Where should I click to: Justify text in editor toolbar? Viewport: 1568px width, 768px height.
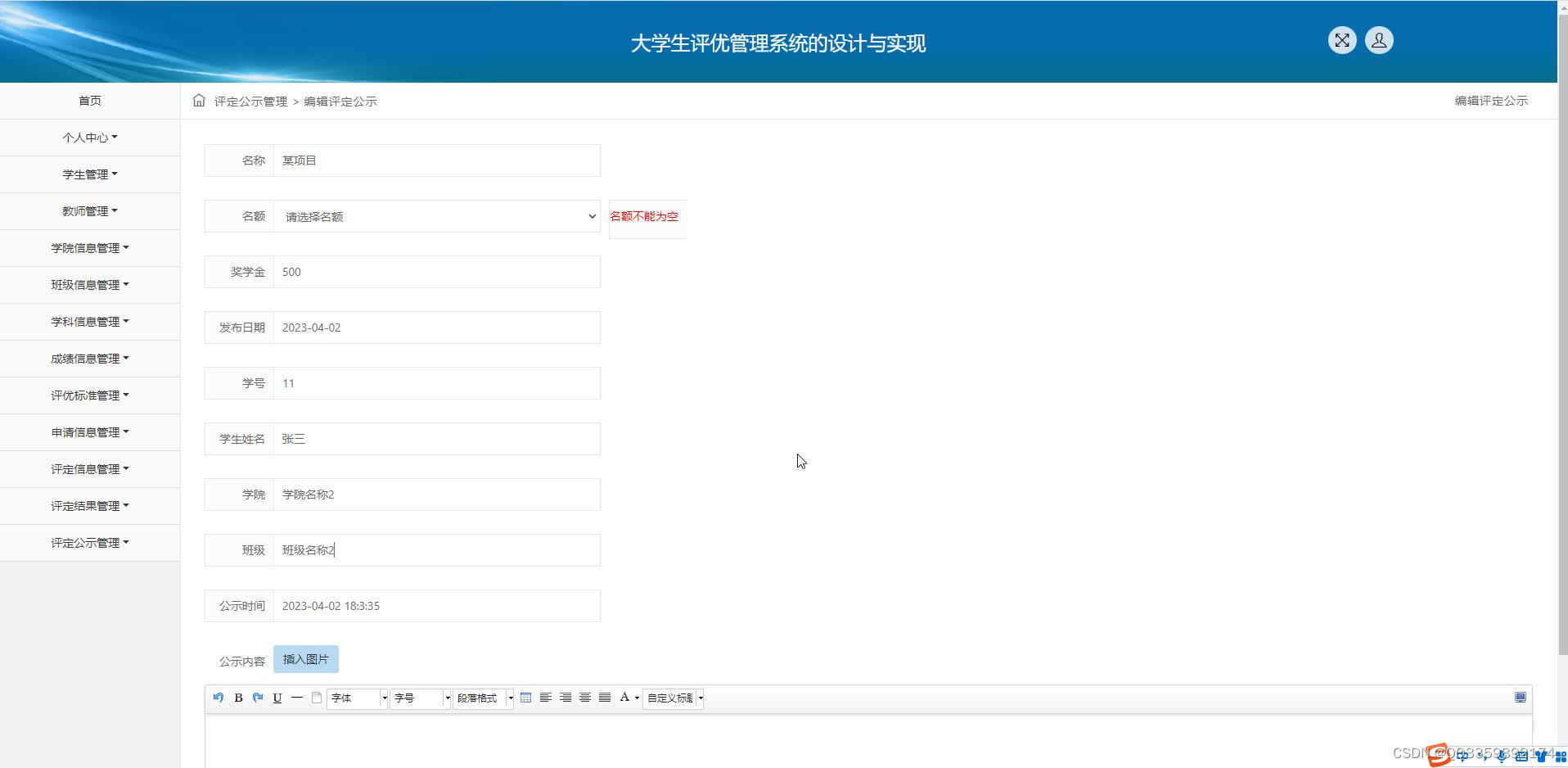(x=605, y=698)
